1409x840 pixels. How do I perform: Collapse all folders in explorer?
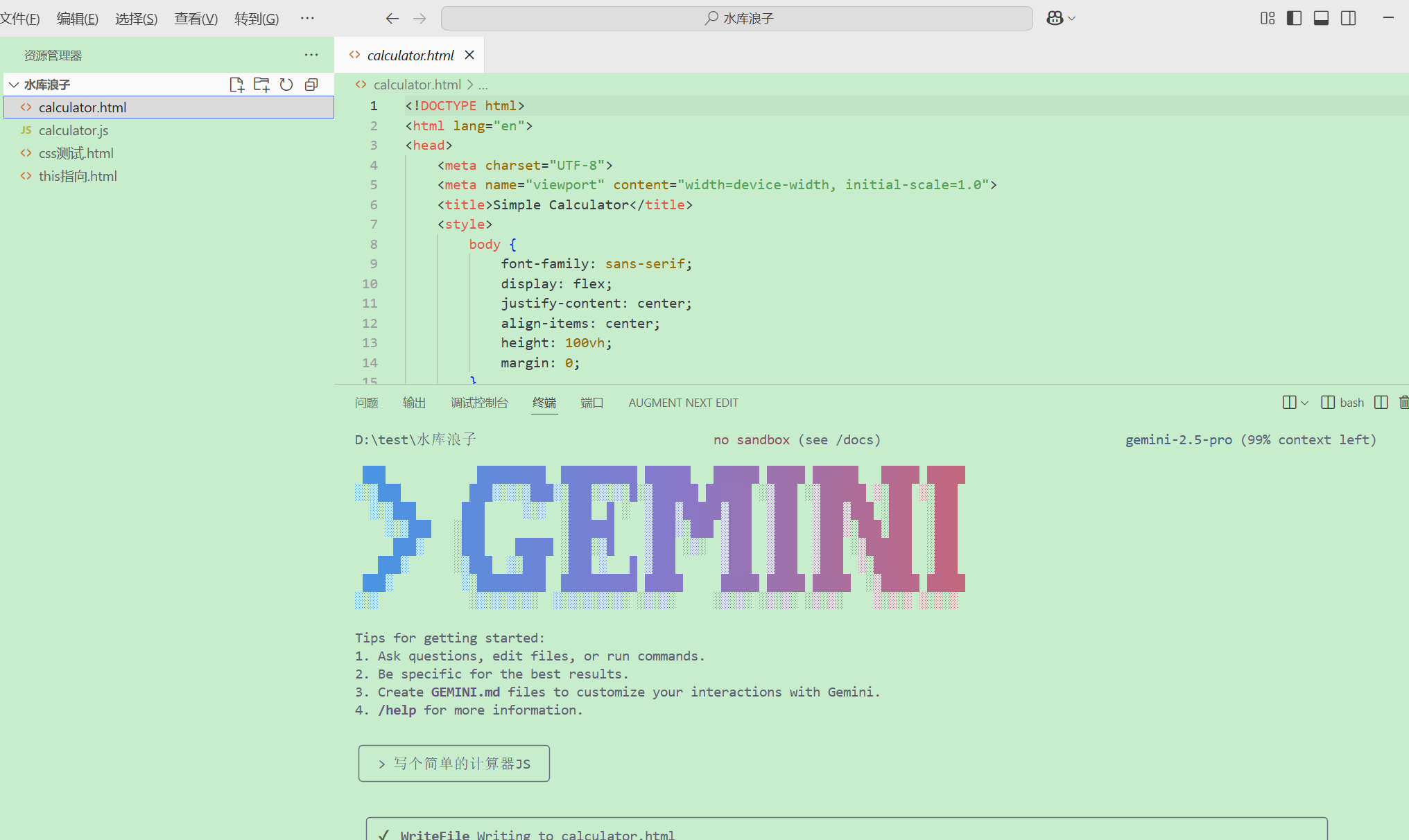pos(311,85)
